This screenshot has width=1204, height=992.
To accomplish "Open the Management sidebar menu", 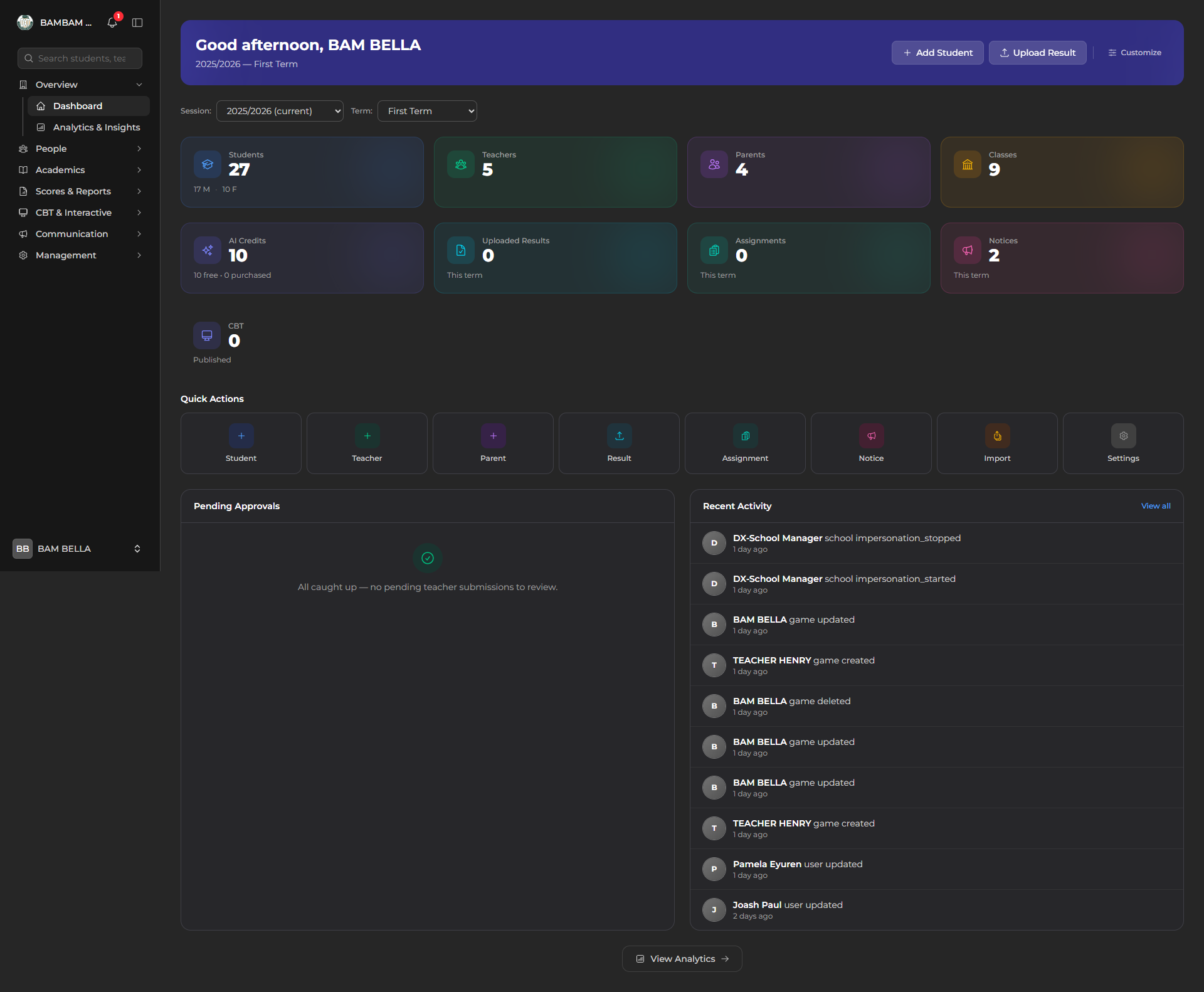I will [x=80, y=255].
